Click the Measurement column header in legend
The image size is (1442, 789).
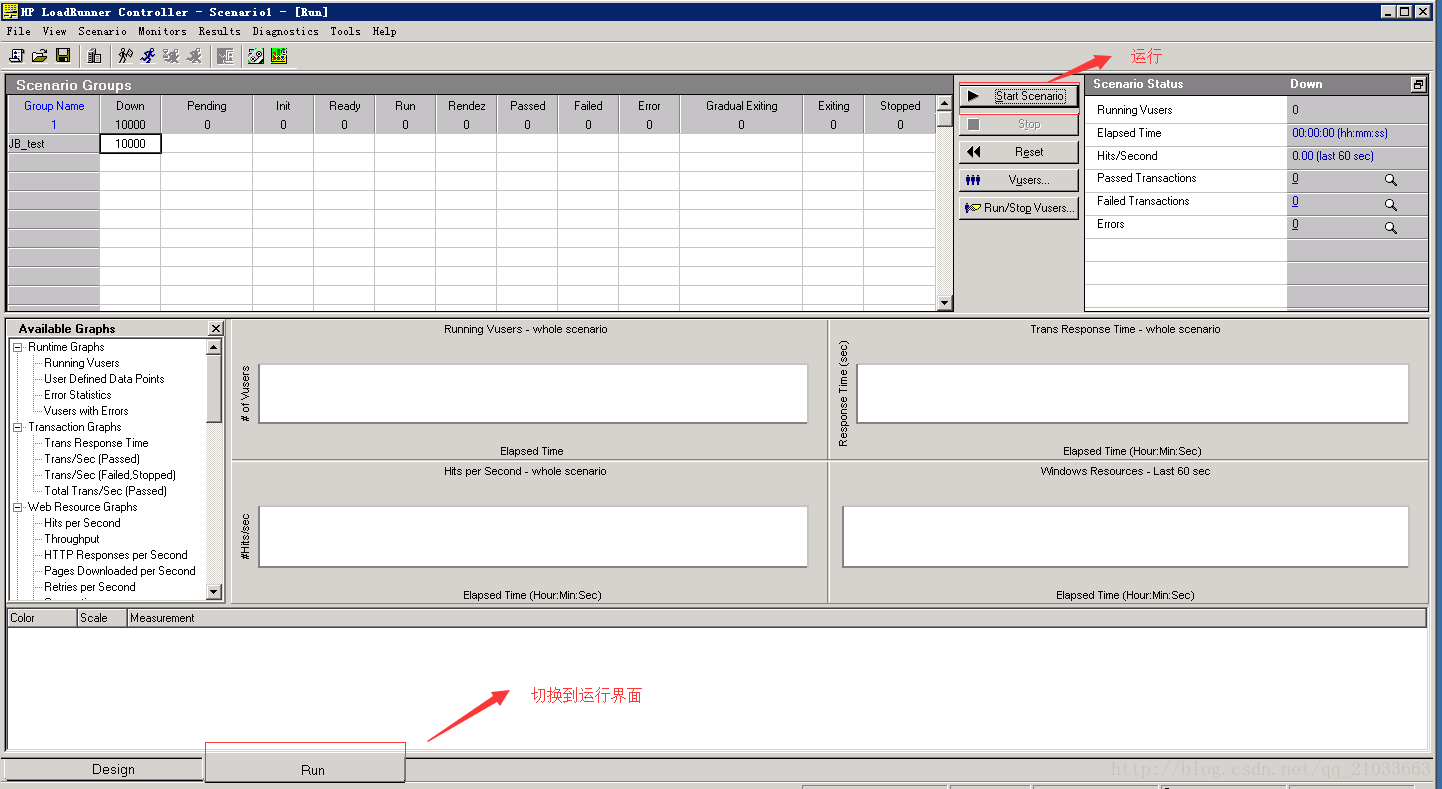(x=776, y=618)
